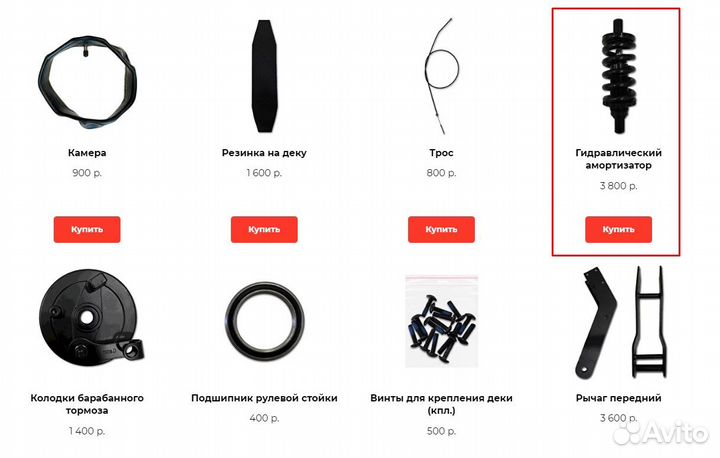Open the Резинка на деку product picture
Viewport: 720px width, 458px height.
click(x=264, y=76)
